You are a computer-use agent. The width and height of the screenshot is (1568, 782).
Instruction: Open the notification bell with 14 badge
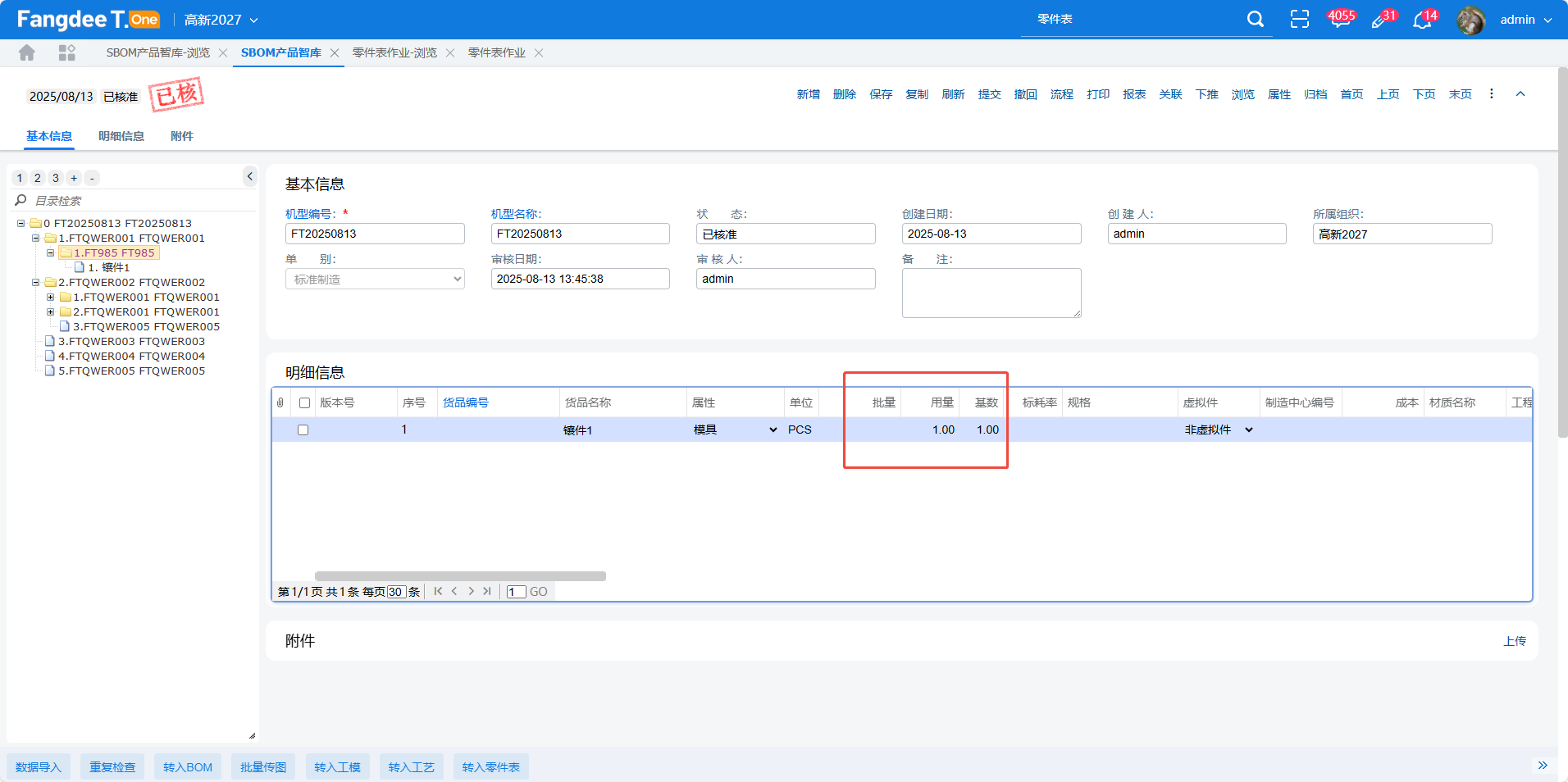(x=1423, y=20)
